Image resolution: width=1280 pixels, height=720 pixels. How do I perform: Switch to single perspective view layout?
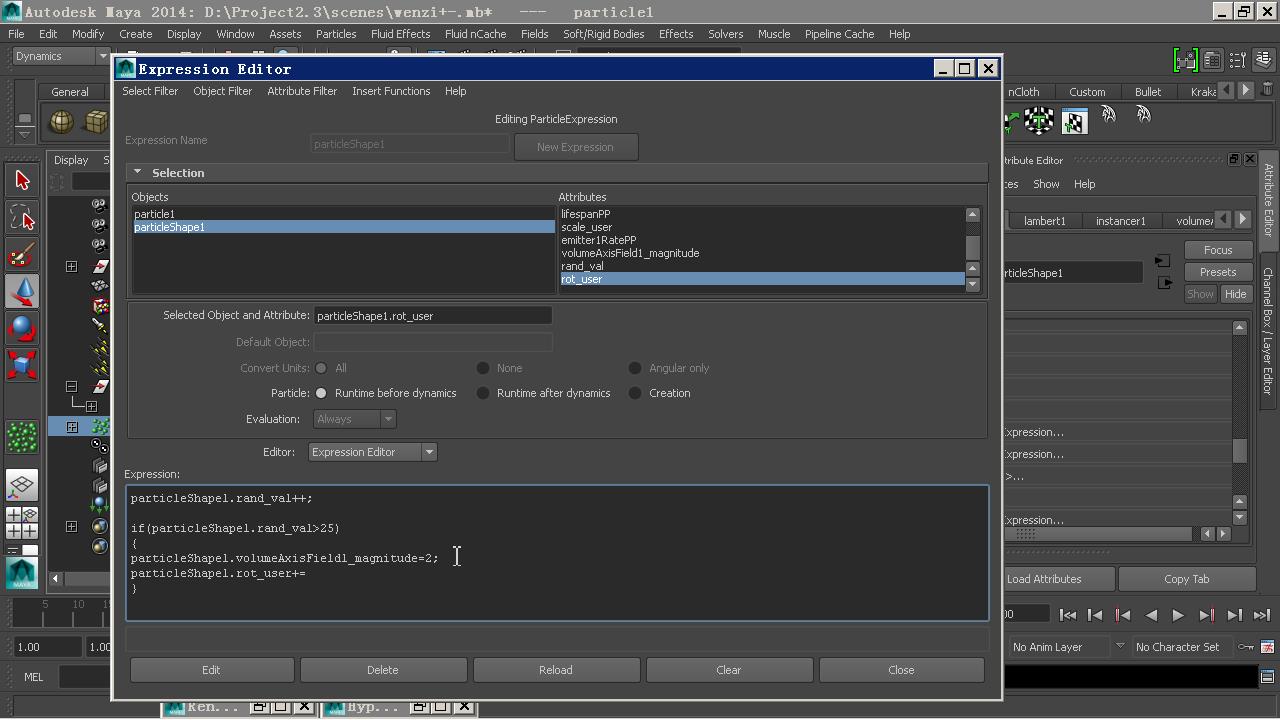point(22,485)
